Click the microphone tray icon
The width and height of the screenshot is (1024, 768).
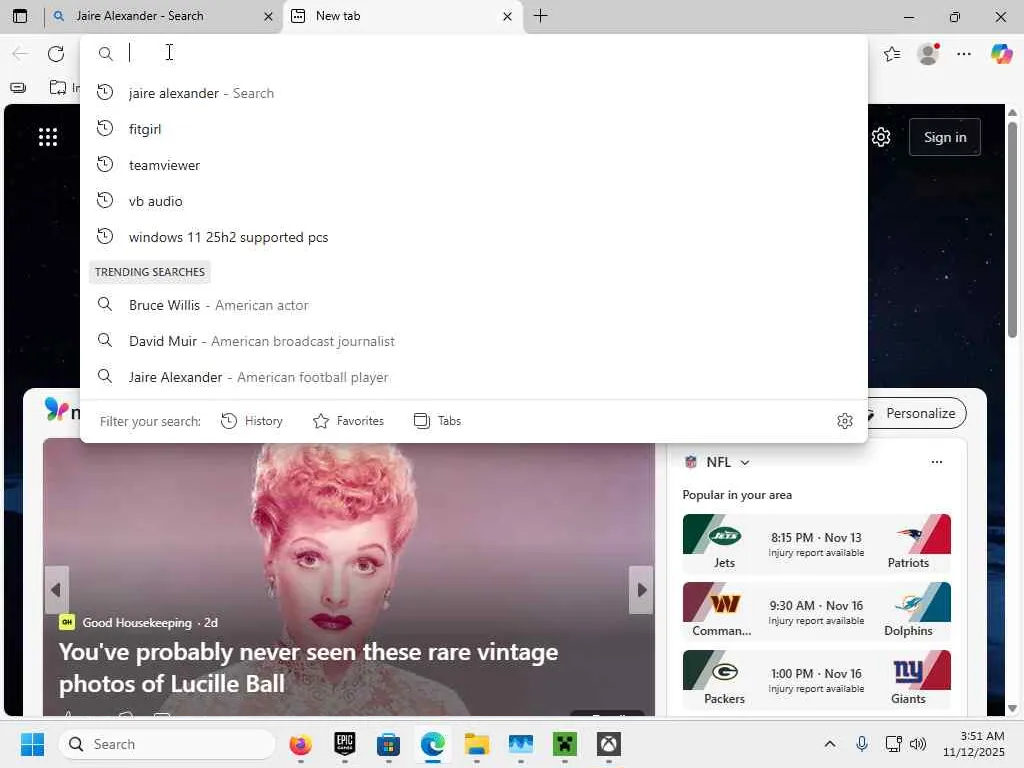pos(862,744)
